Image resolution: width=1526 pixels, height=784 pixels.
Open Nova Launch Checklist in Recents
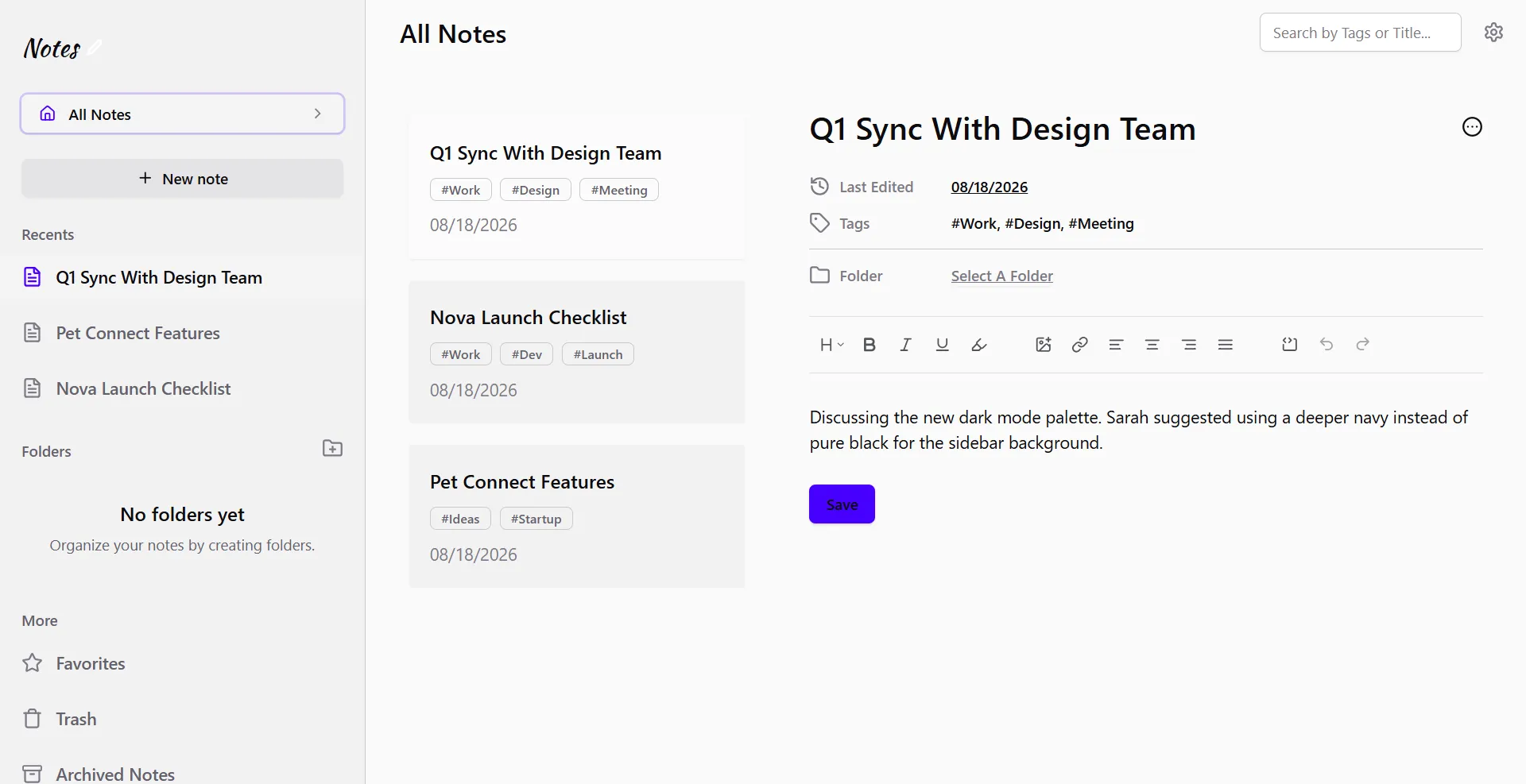coord(183,388)
